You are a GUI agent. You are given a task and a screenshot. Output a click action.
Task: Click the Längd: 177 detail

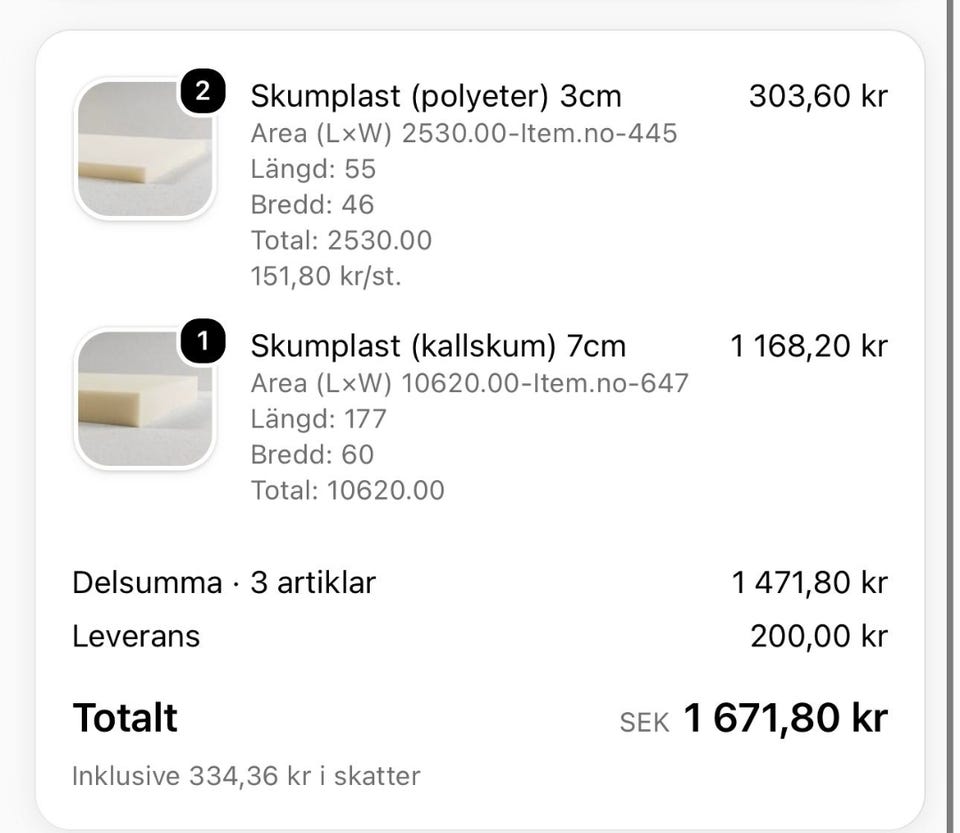[x=318, y=419]
